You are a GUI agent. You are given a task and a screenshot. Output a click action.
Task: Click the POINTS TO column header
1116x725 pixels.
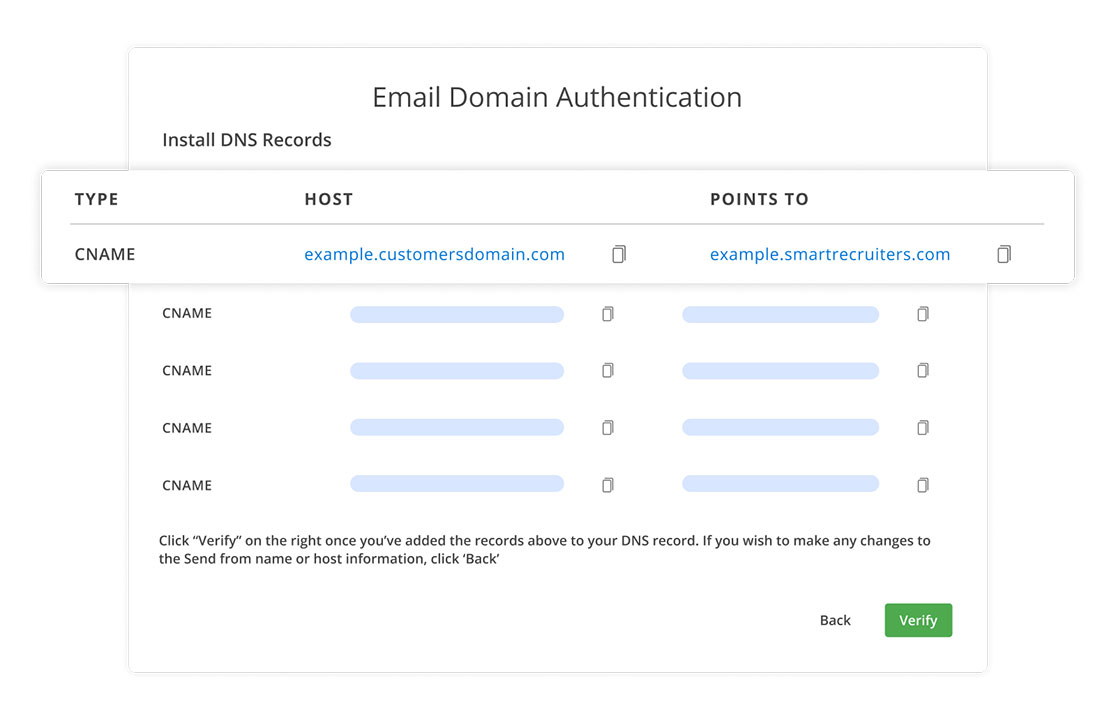pyautogui.click(x=759, y=199)
